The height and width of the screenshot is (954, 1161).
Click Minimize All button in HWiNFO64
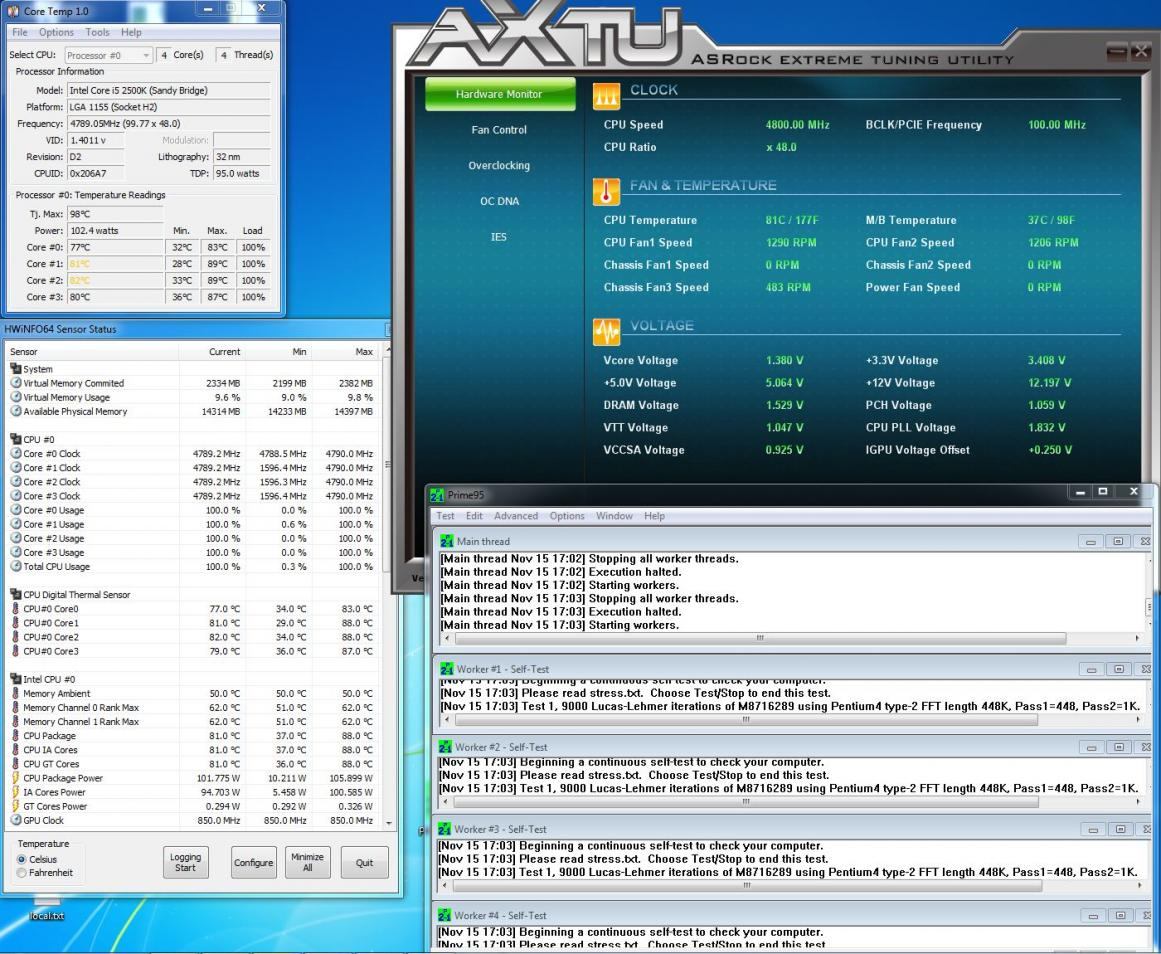click(307, 862)
